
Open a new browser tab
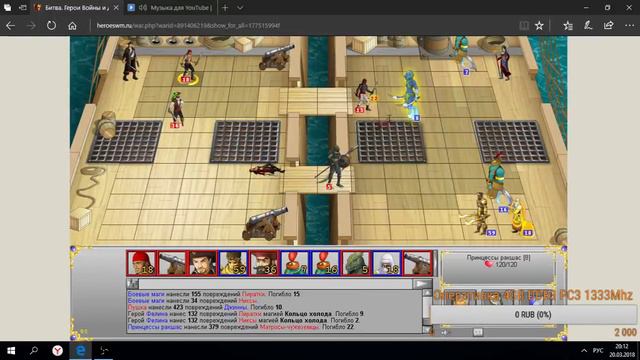(x=225, y=8)
